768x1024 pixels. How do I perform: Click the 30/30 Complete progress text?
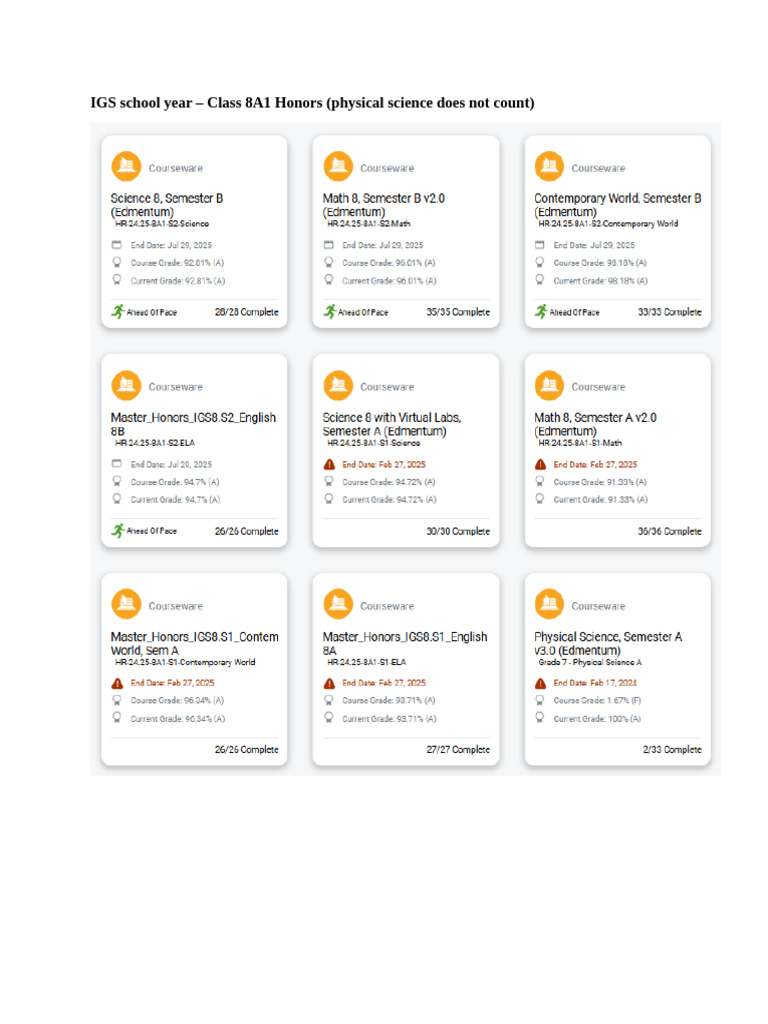[x=458, y=531]
